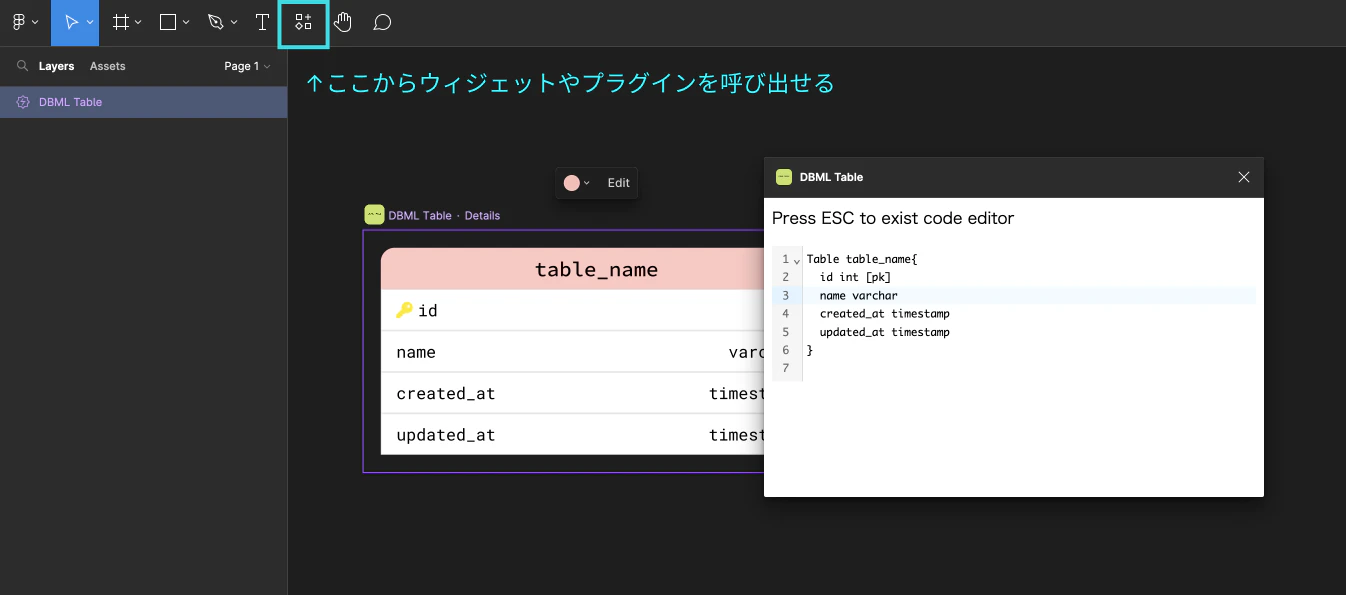Click the Details label above the widget

point(482,215)
